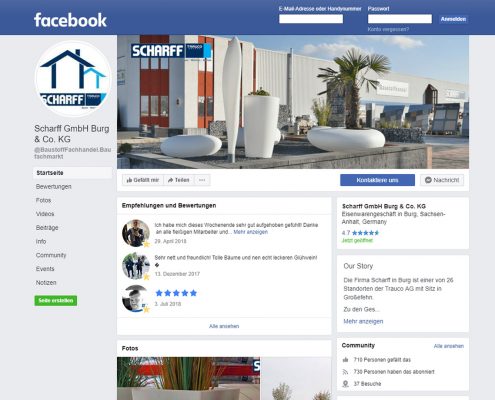This screenshot has width=495, height=400.
Task: Open the Fotos sidebar tab
Action: click(43, 200)
